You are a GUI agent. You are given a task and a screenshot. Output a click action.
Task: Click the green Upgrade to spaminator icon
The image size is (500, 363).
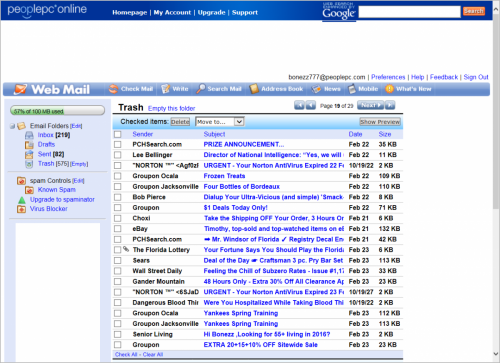22,200
